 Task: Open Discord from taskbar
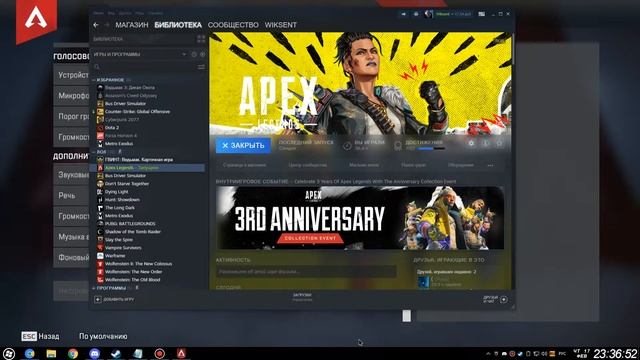[x=94, y=353]
